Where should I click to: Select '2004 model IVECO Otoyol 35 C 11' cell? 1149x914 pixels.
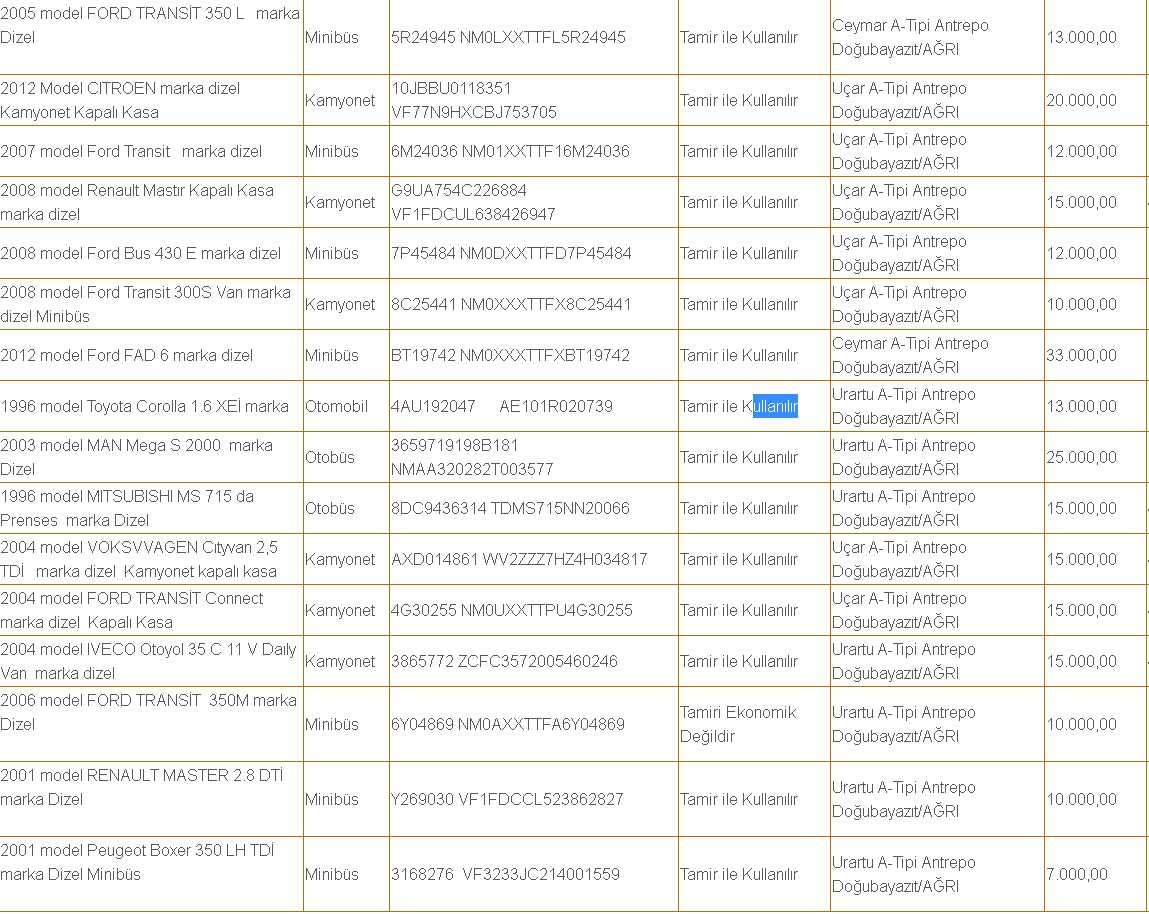click(x=149, y=661)
